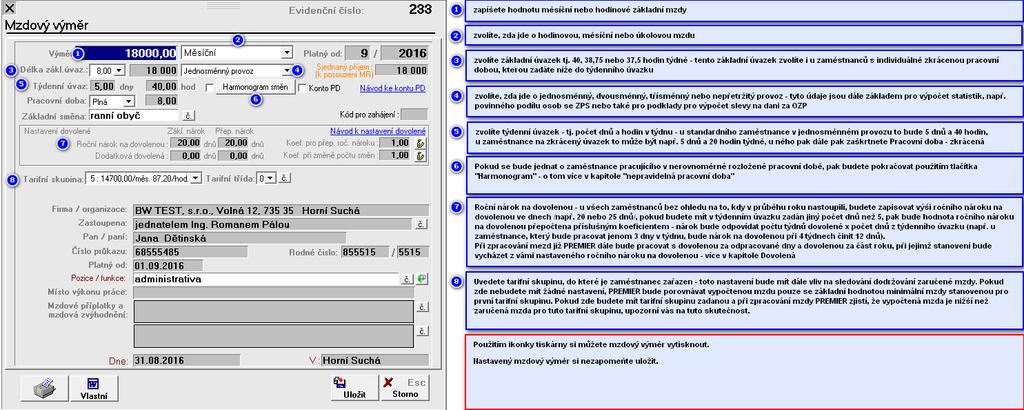Open the č. lookup for second Mzdové příplatky box
The width and height of the screenshot is (1024, 410).
pyautogui.click(x=423, y=330)
